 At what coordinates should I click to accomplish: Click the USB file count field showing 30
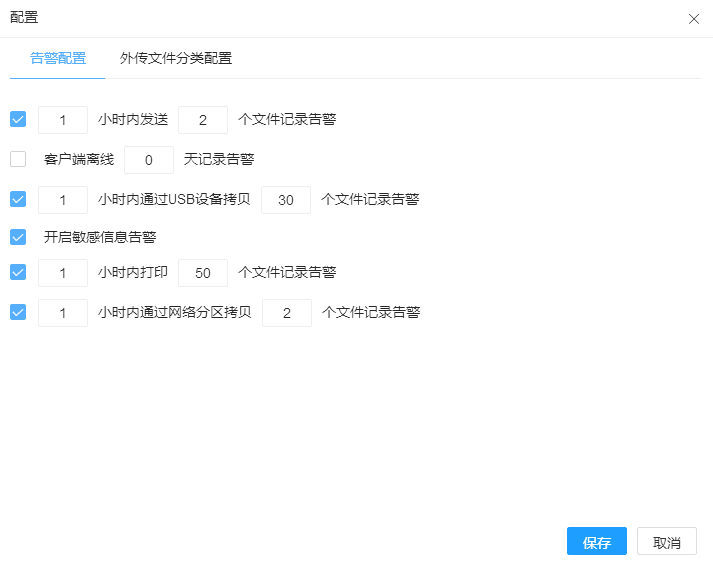click(x=286, y=200)
